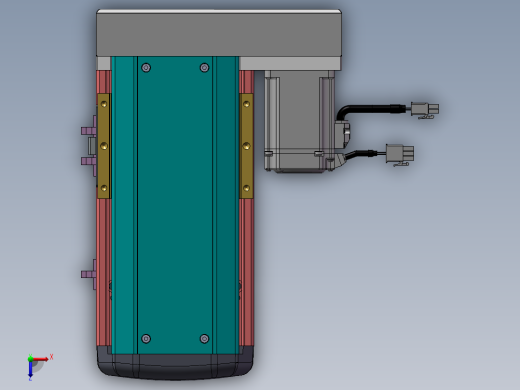Click the bottom-right screw on teal cover
This screenshot has height=390, width=520.
[x=204, y=339]
